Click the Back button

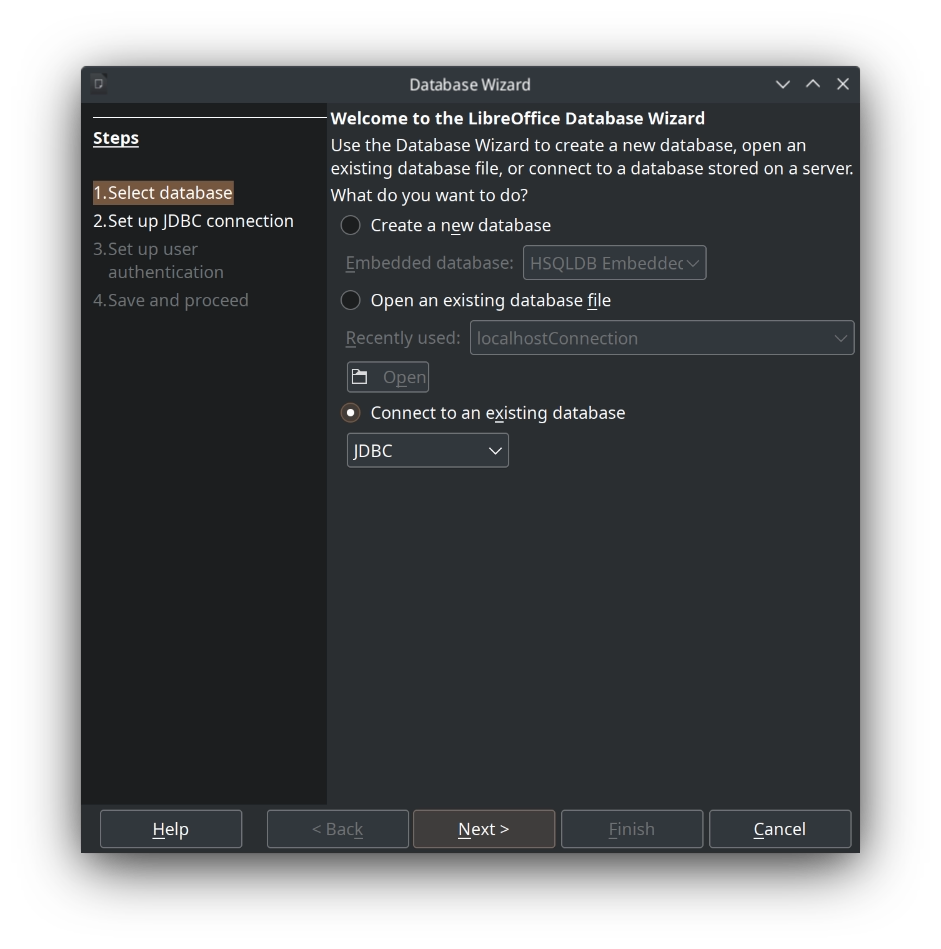[338, 829]
